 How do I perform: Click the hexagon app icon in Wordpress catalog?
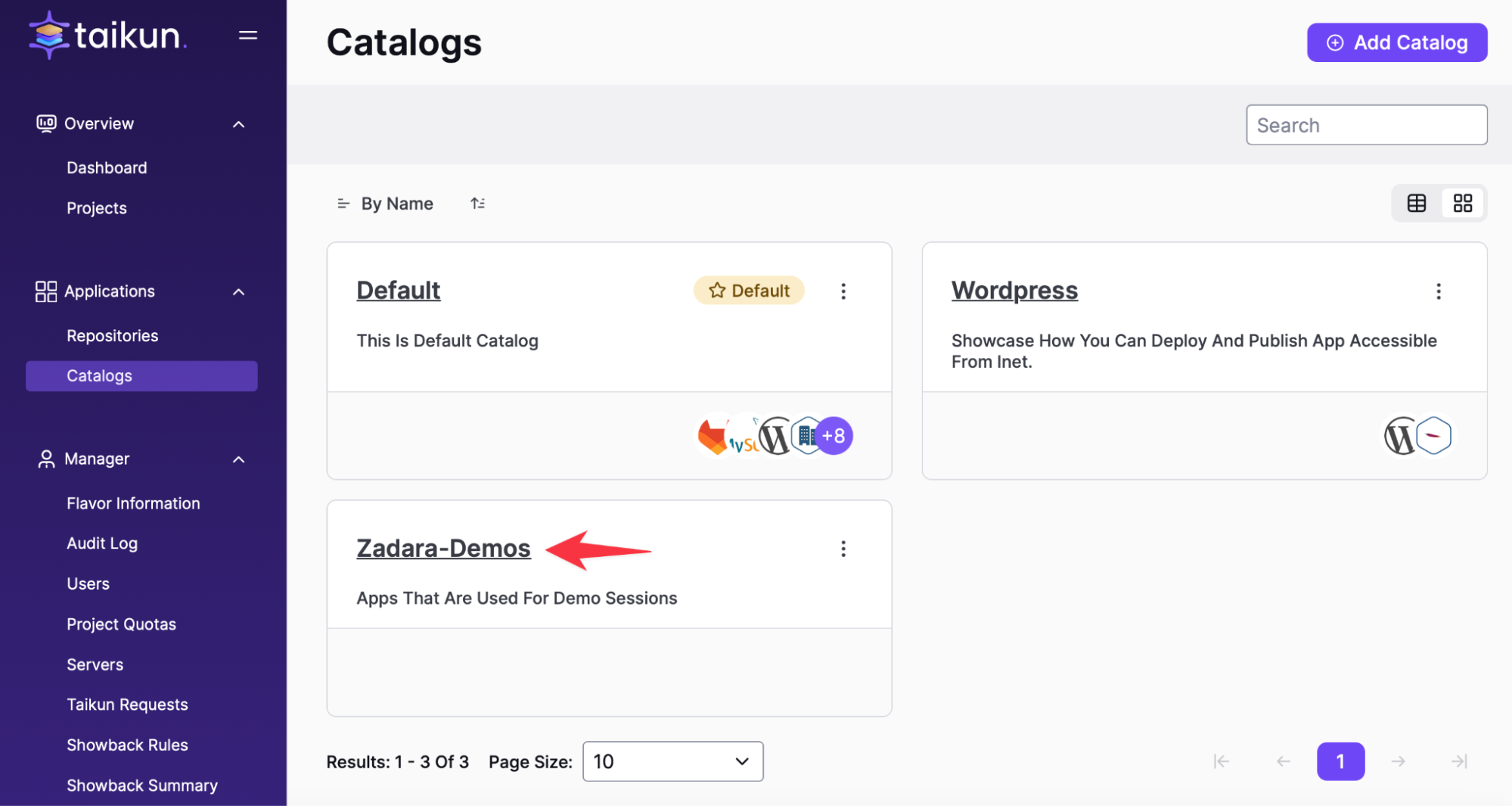(1433, 436)
